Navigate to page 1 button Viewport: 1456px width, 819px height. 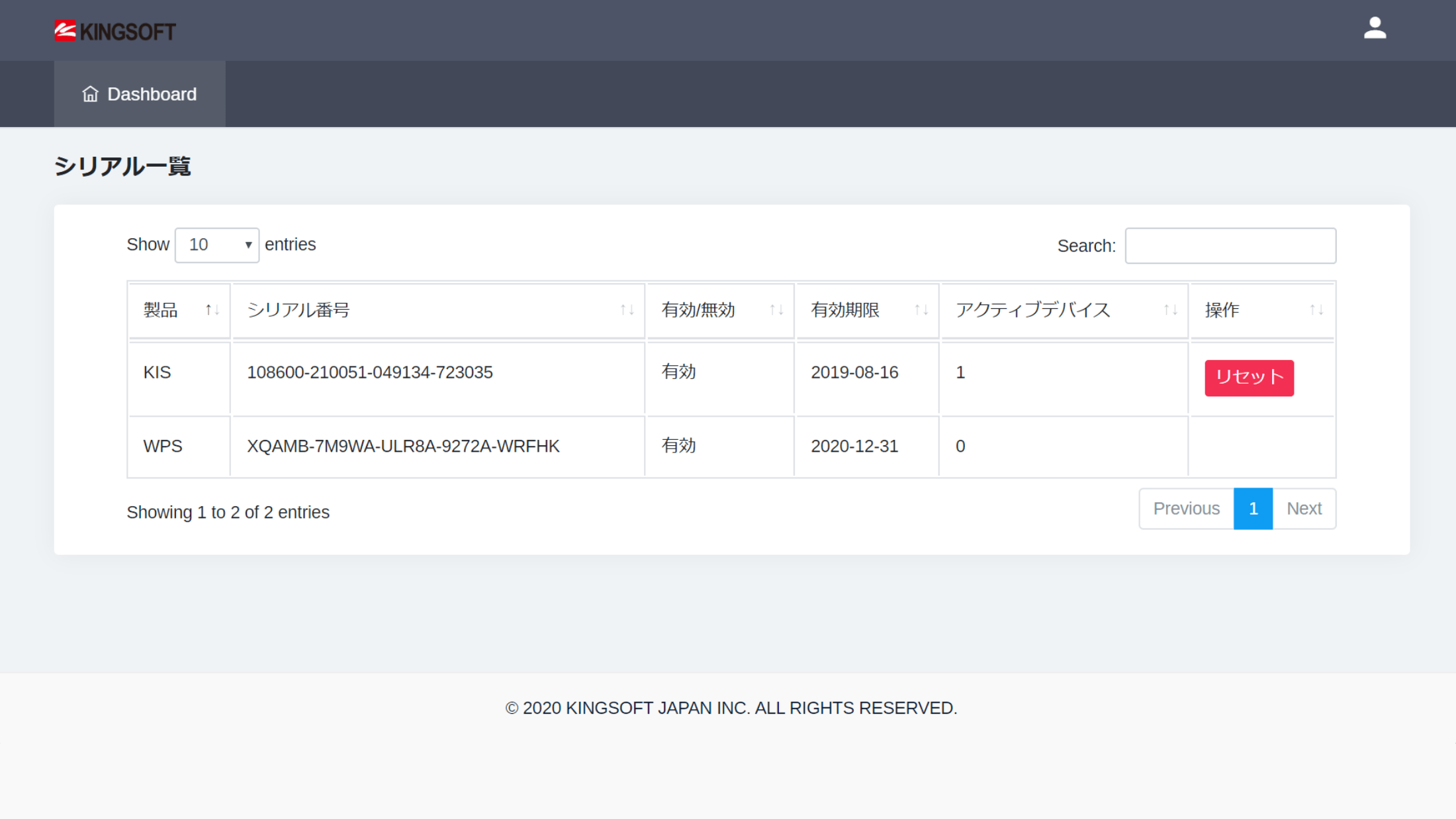tap(1254, 508)
